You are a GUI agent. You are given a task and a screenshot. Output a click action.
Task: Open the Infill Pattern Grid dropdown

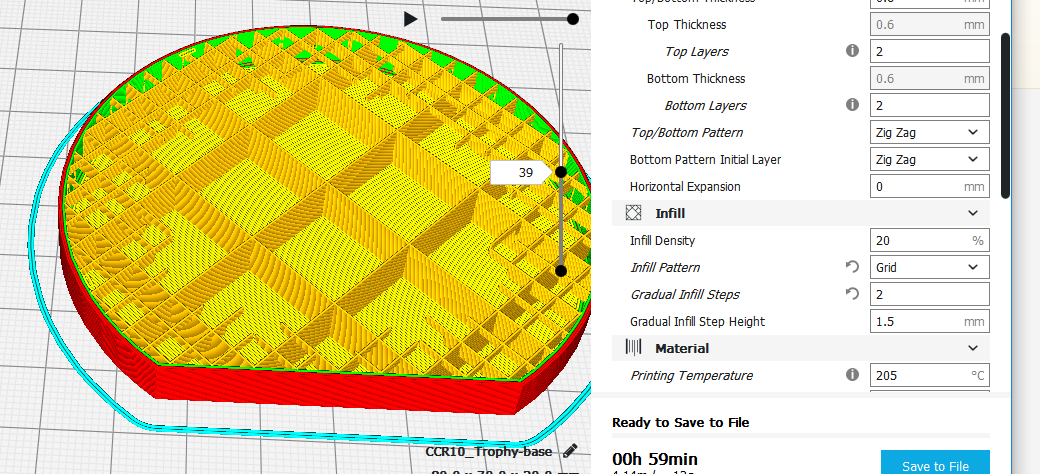(929, 267)
